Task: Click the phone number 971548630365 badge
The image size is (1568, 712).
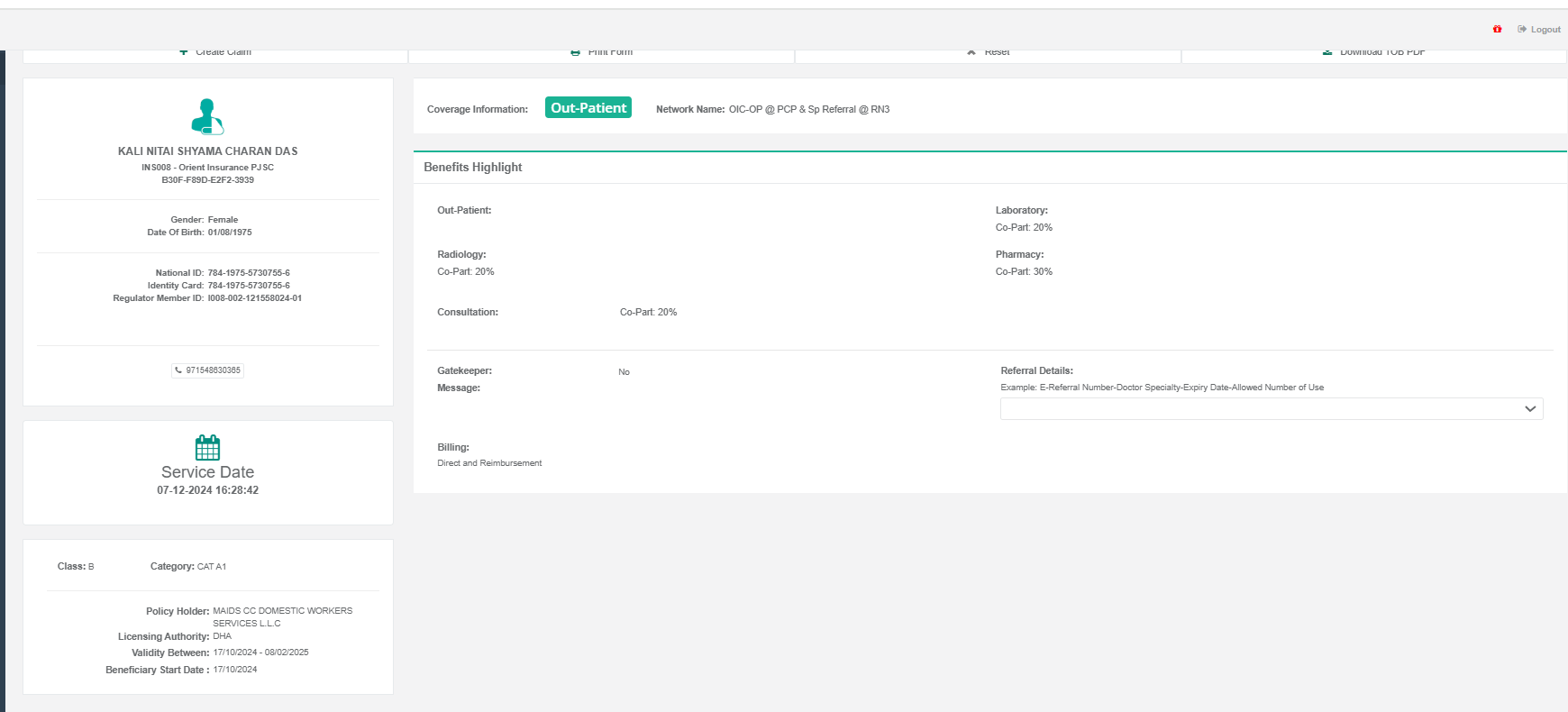Action: (x=207, y=370)
